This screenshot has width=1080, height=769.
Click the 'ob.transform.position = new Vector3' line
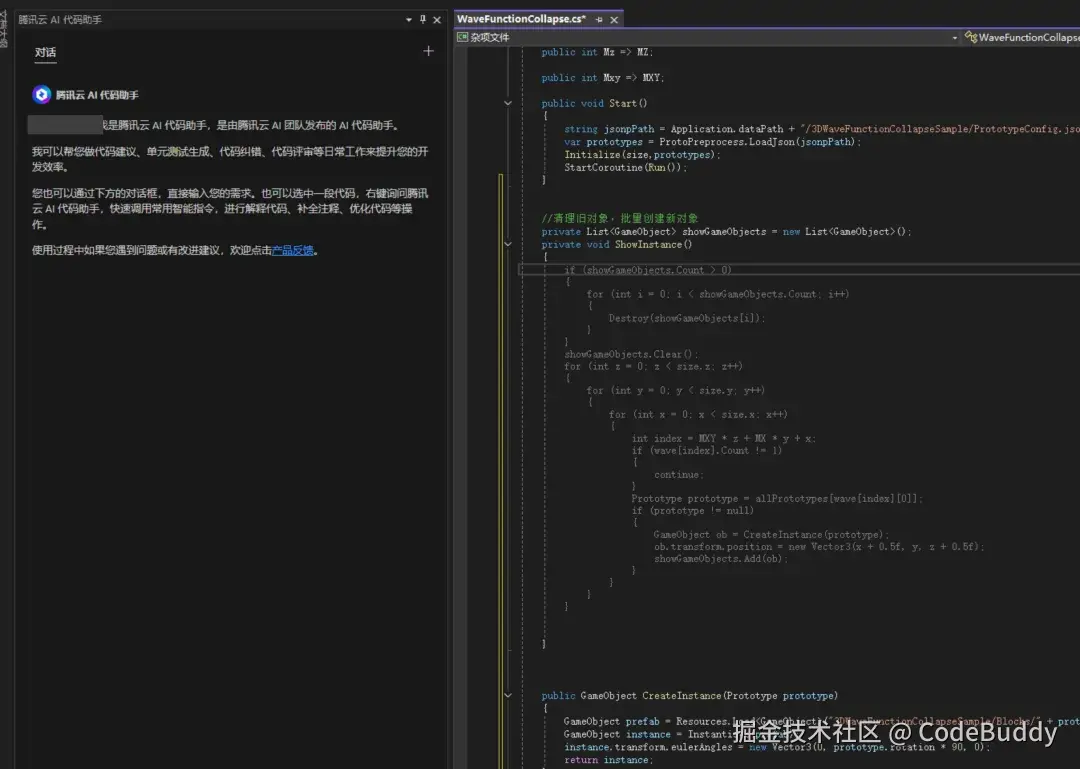819,547
